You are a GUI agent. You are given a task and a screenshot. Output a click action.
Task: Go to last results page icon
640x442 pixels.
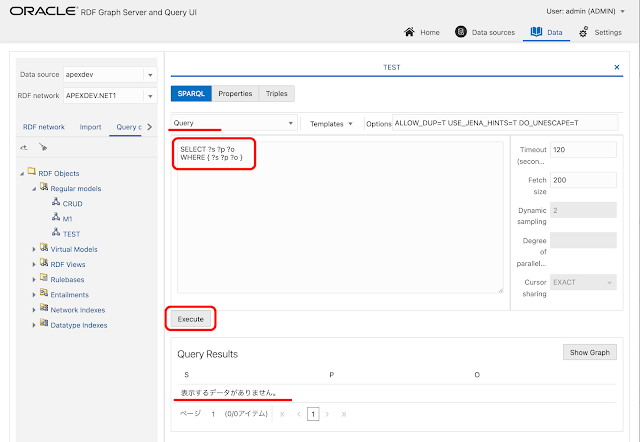pyautogui.click(x=344, y=414)
